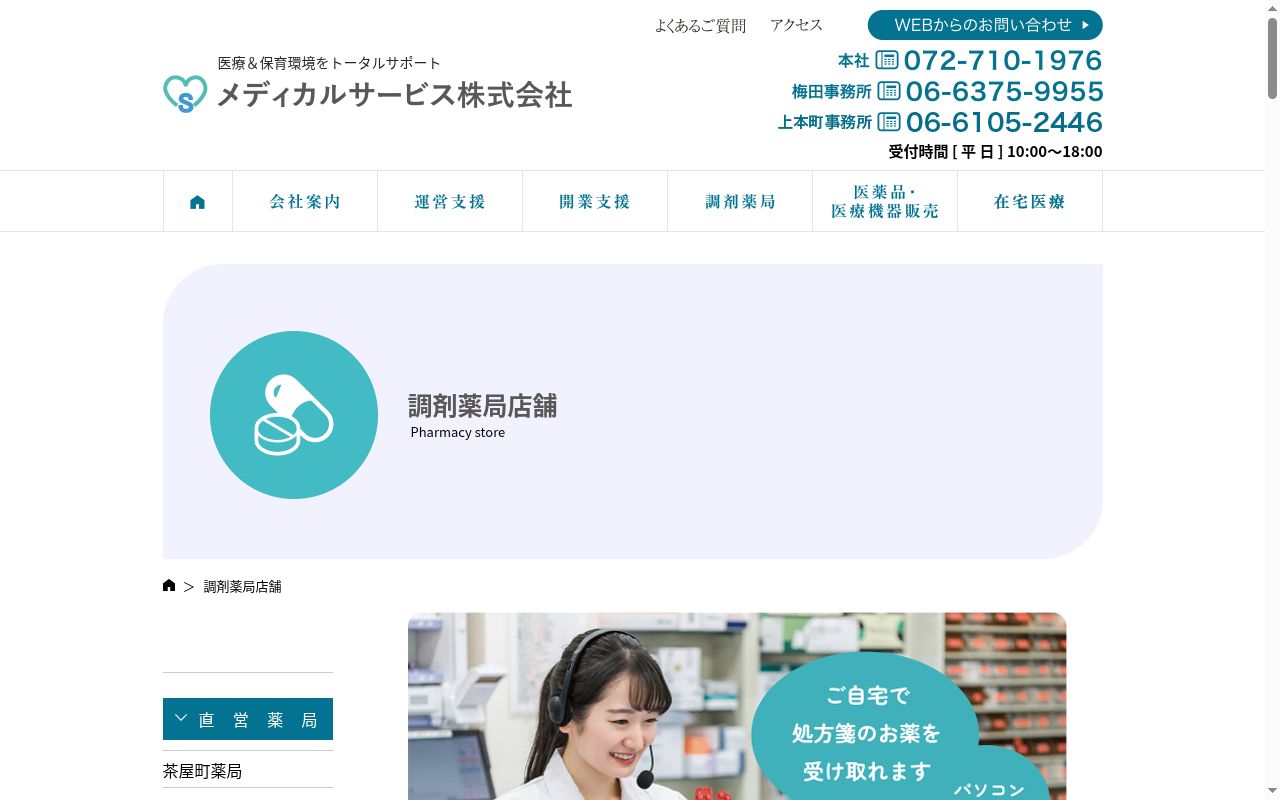1280x800 pixels.
Task: Open the 開業支援 menu item
Action: click(x=595, y=201)
